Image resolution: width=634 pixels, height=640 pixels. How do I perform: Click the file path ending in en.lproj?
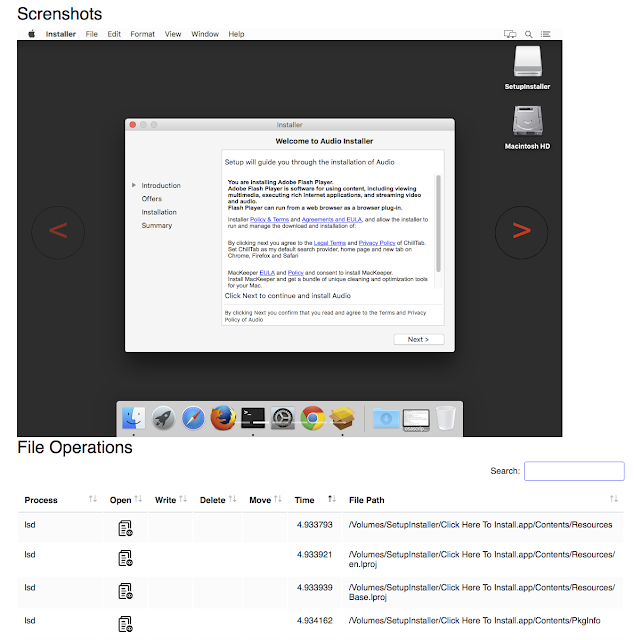click(x=482, y=559)
